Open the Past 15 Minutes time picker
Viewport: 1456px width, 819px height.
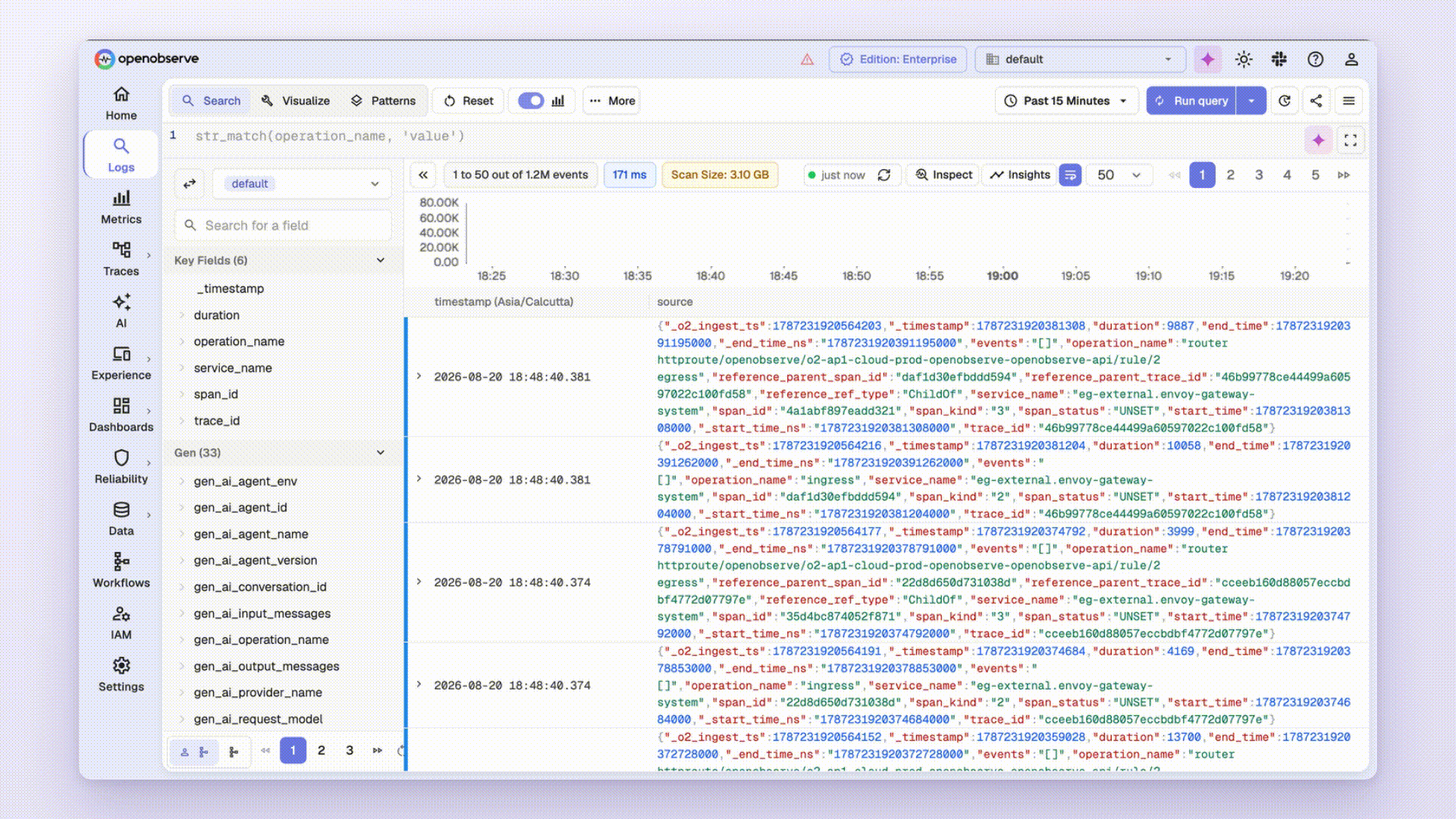(x=1066, y=101)
